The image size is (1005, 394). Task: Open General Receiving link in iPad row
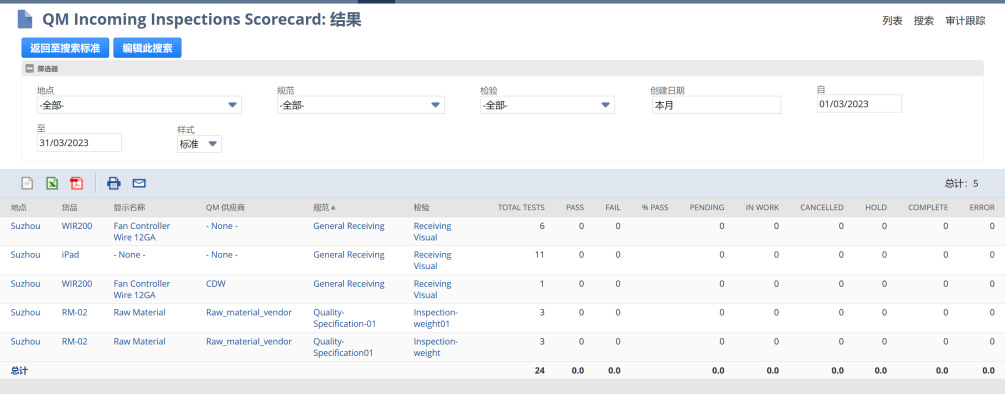pyautogui.click(x=349, y=255)
